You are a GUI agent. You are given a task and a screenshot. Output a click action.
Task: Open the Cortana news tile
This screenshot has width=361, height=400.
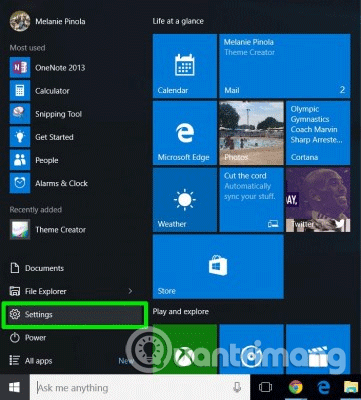(x=318, y=133)
